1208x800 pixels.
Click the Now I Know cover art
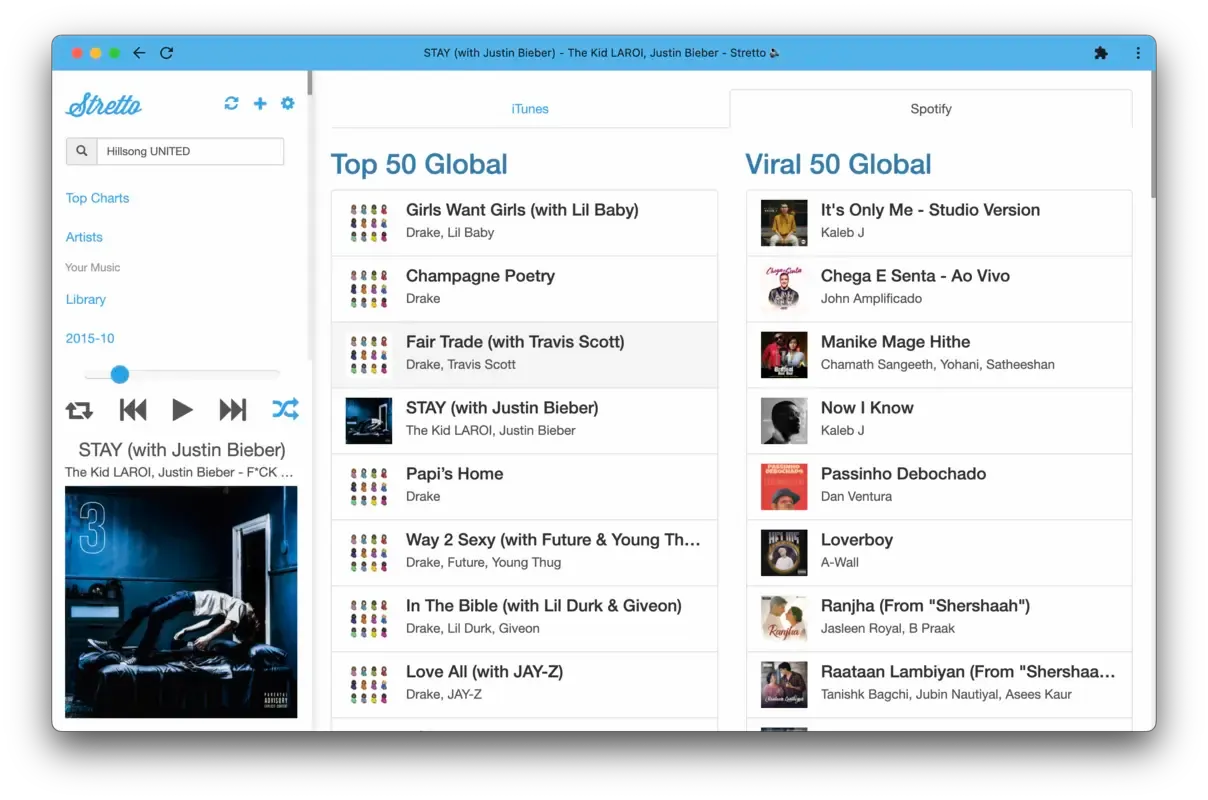(784, 421)
